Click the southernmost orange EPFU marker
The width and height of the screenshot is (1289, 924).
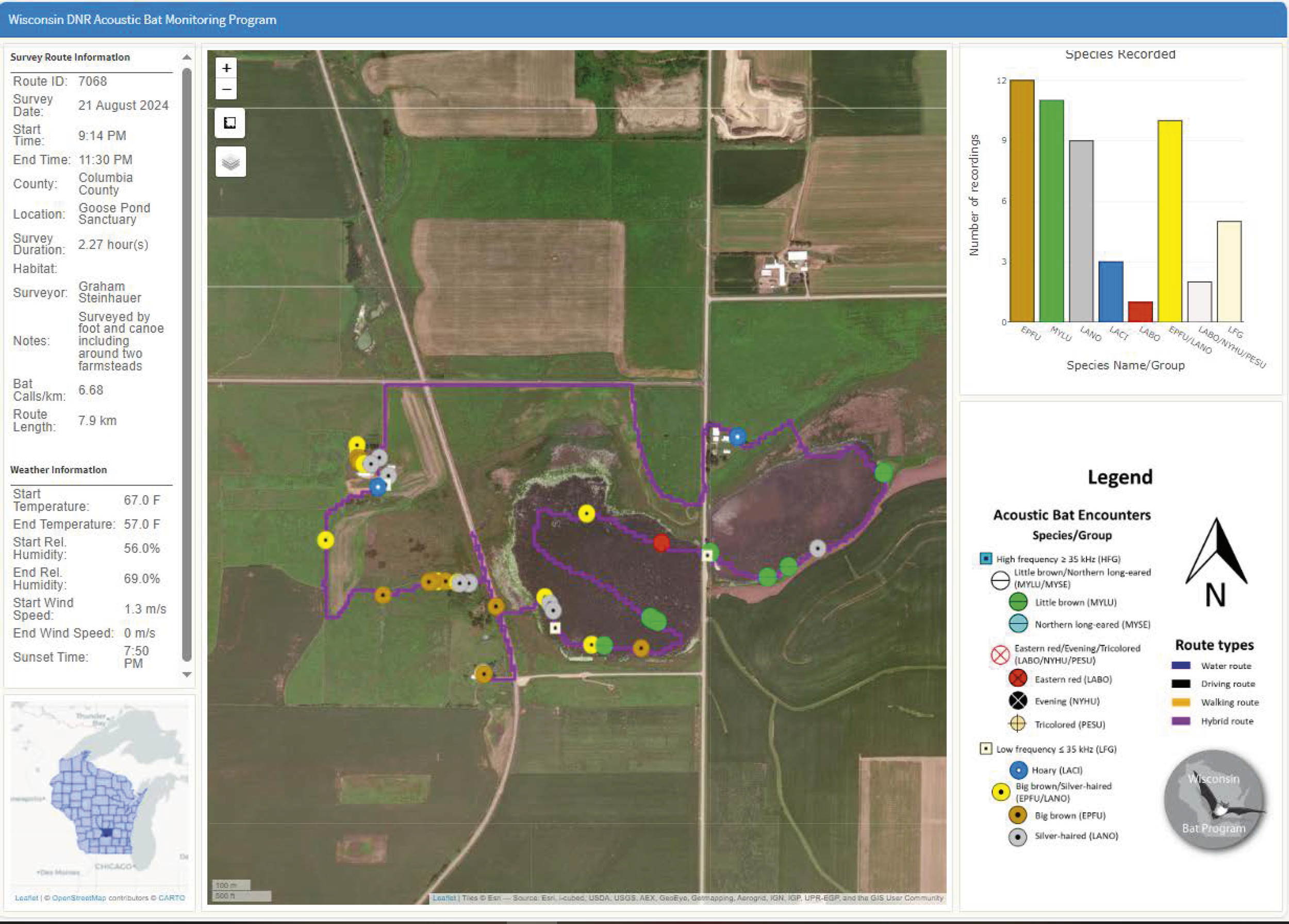[x=483, y=674]
